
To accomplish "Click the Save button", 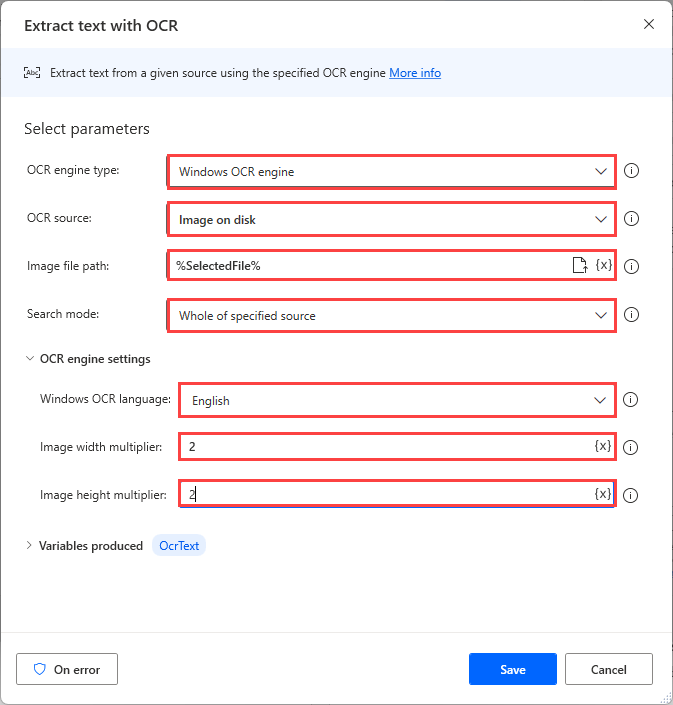I will 512,669.
